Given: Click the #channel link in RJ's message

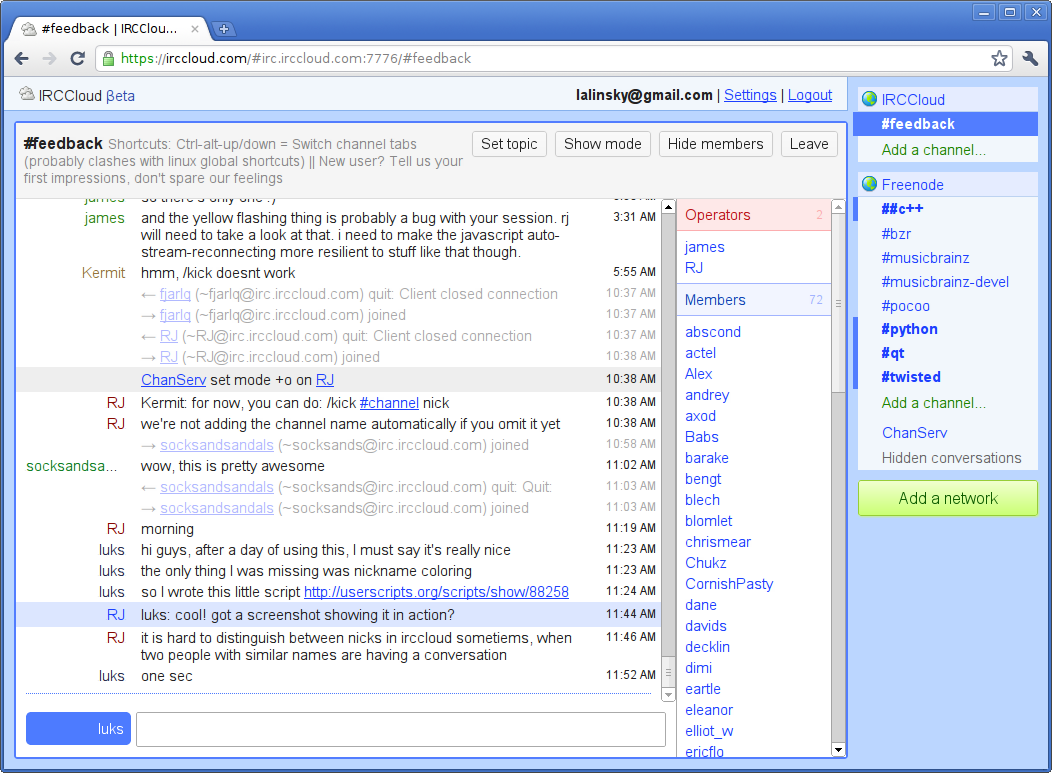Looking at the screenshot, I should pyautogui.click(x=389, y=403).
